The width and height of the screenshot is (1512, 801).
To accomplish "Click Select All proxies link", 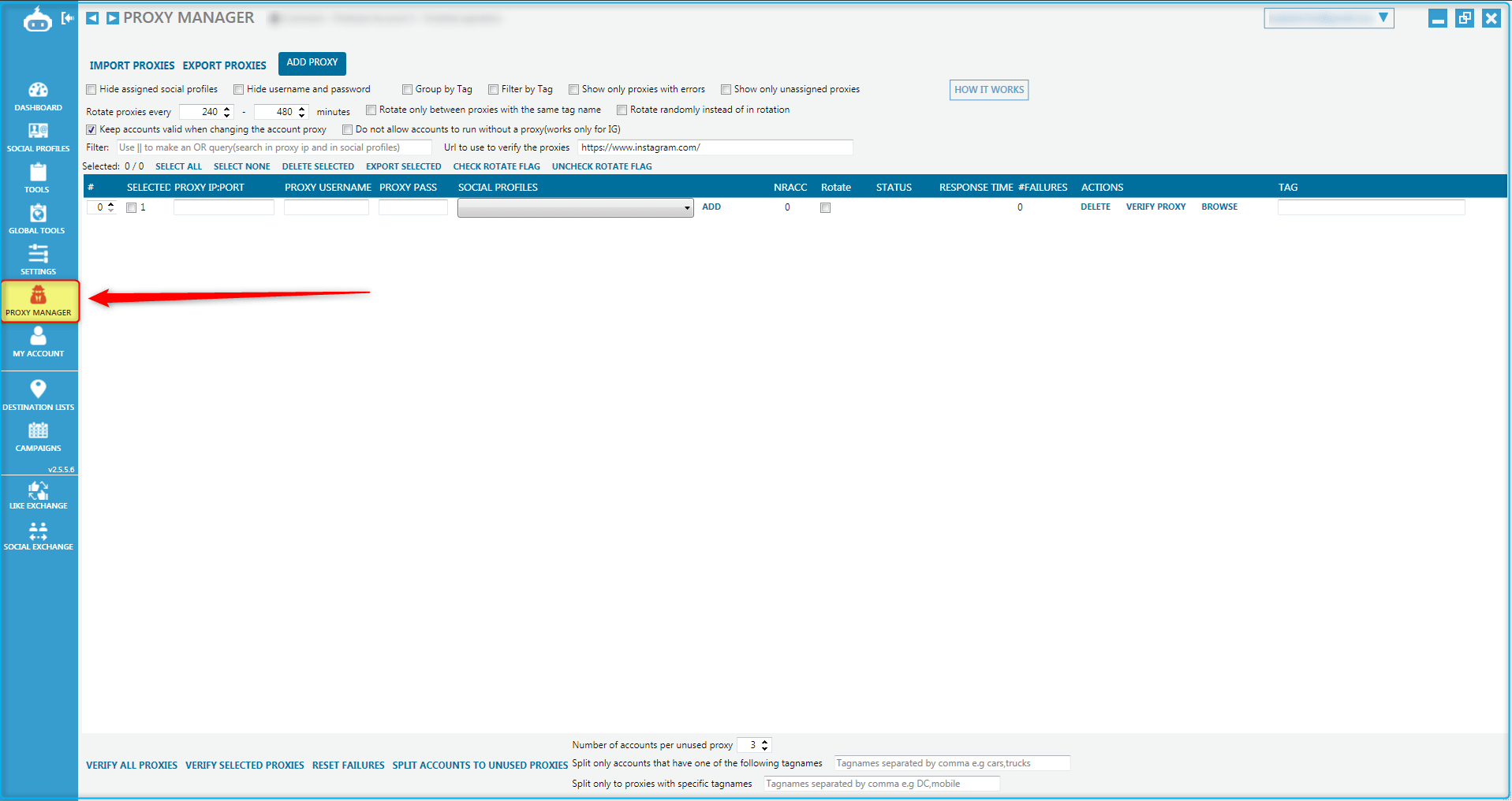I will (178, 166).
